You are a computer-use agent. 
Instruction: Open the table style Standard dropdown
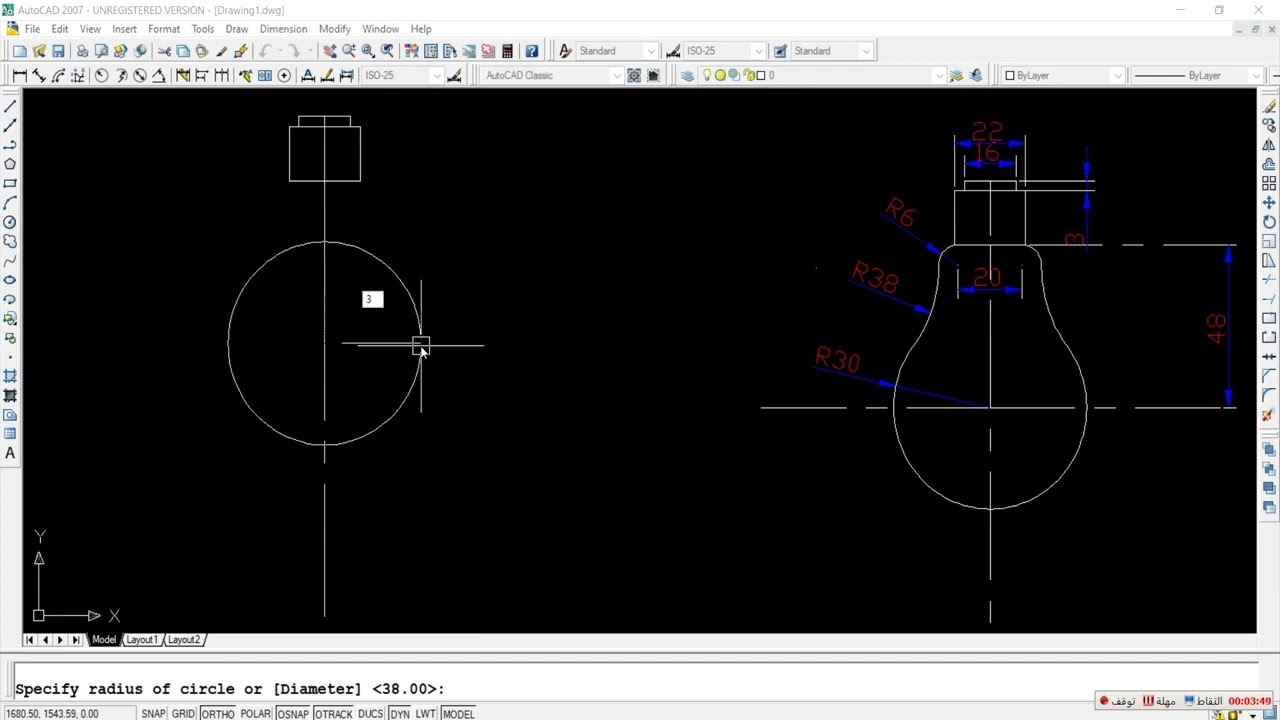point(866,51)
